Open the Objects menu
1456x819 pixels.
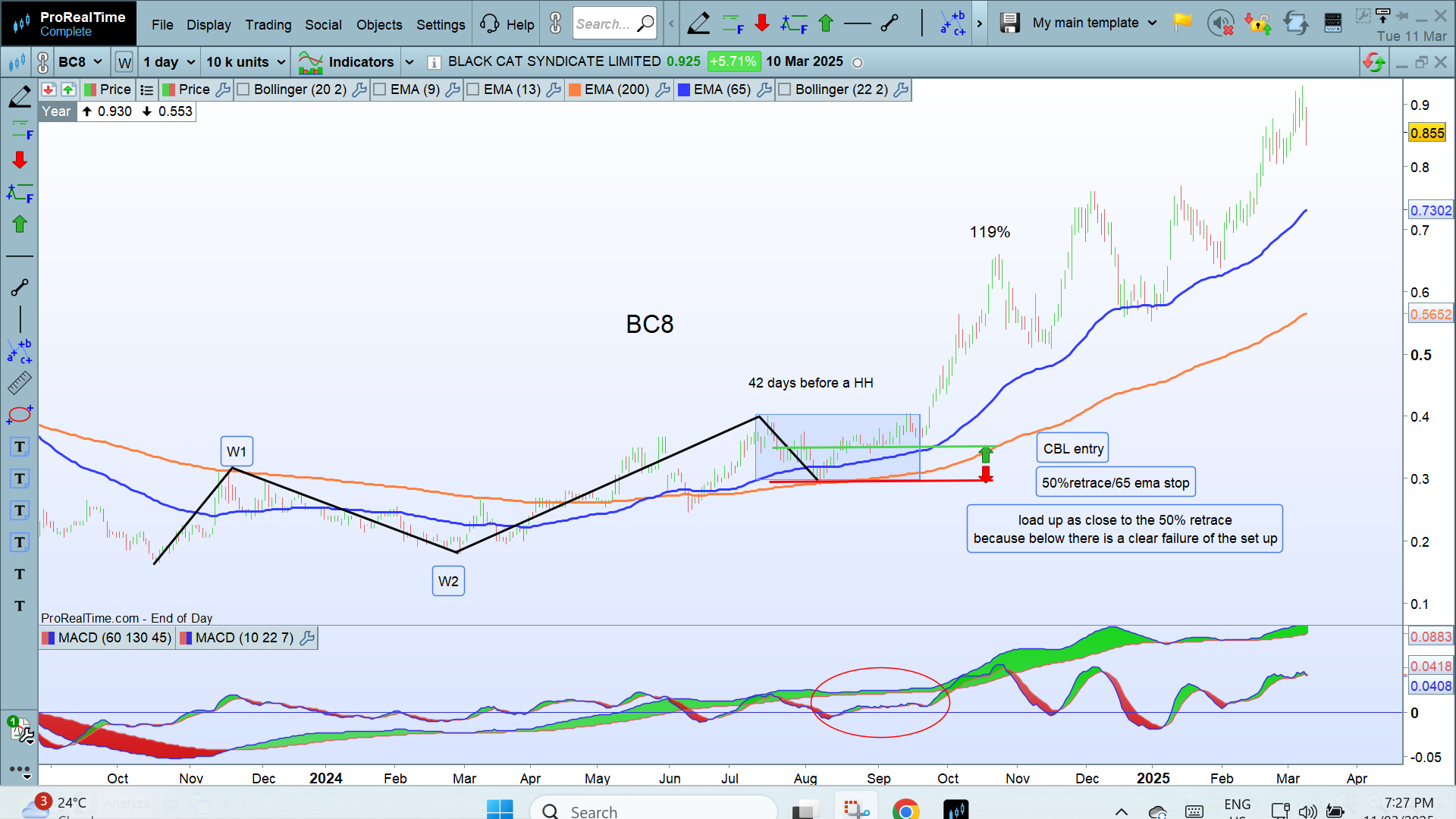point(379,24)
